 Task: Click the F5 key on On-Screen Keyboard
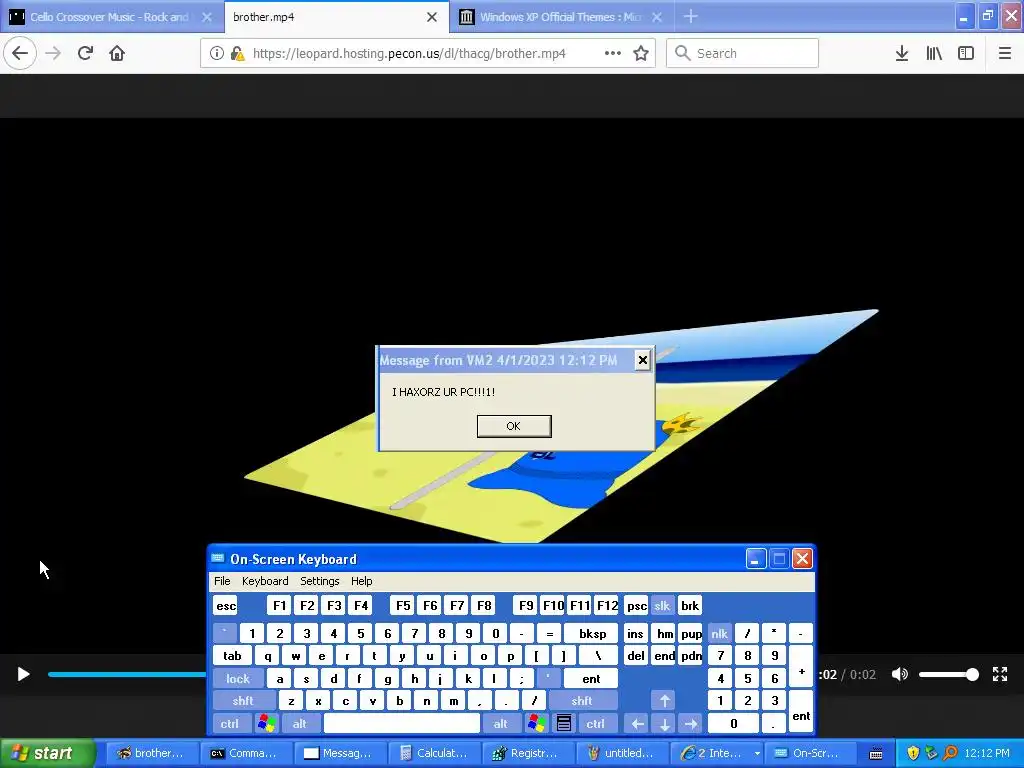(403, 606)
